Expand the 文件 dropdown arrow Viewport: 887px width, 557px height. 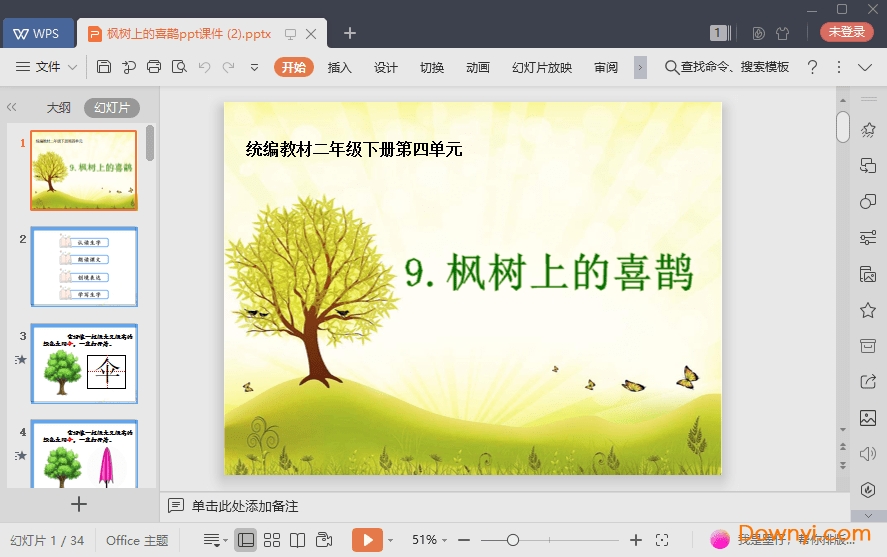[x=72, y=67]
